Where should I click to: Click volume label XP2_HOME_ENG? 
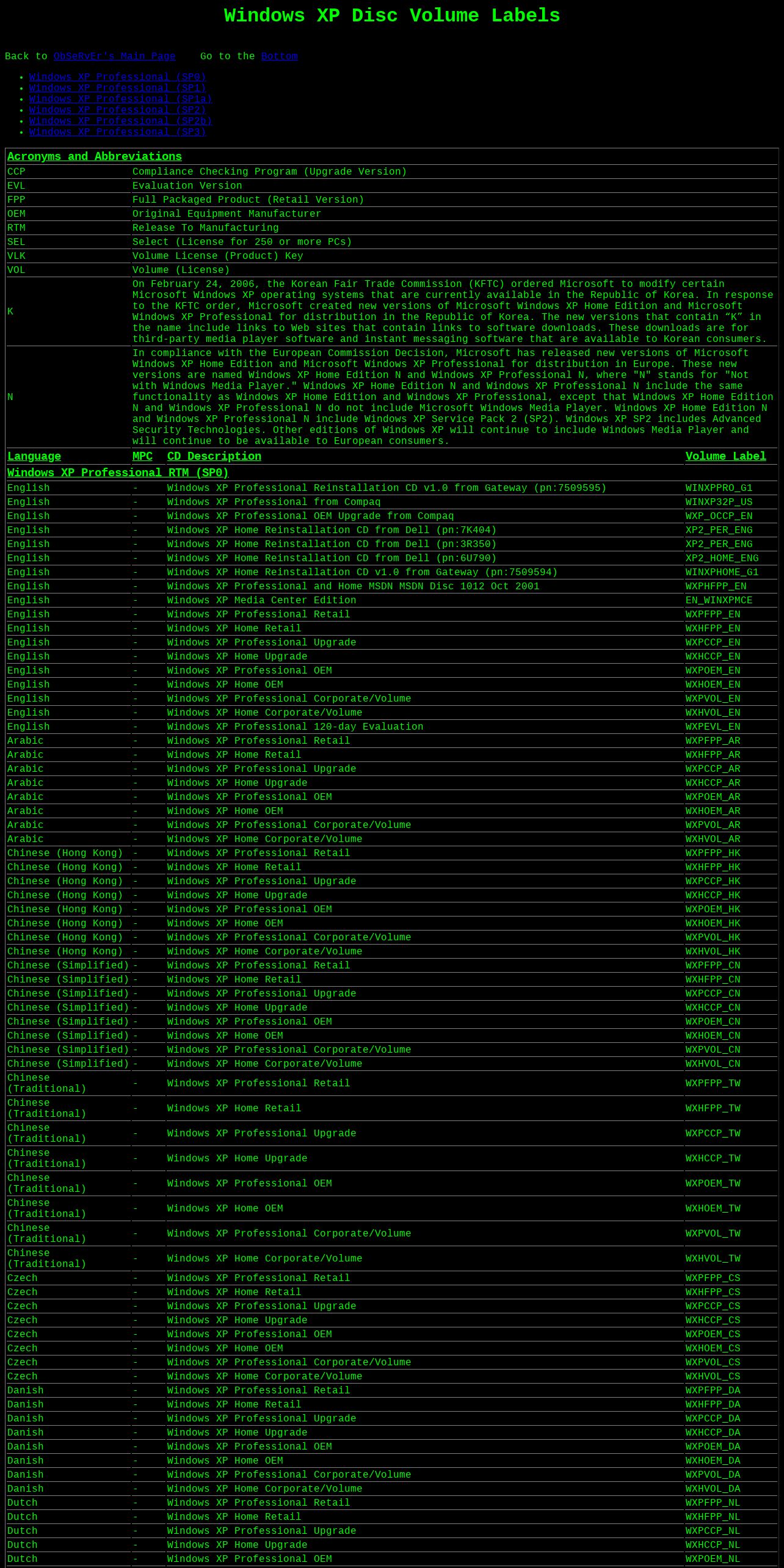(722, 558)
